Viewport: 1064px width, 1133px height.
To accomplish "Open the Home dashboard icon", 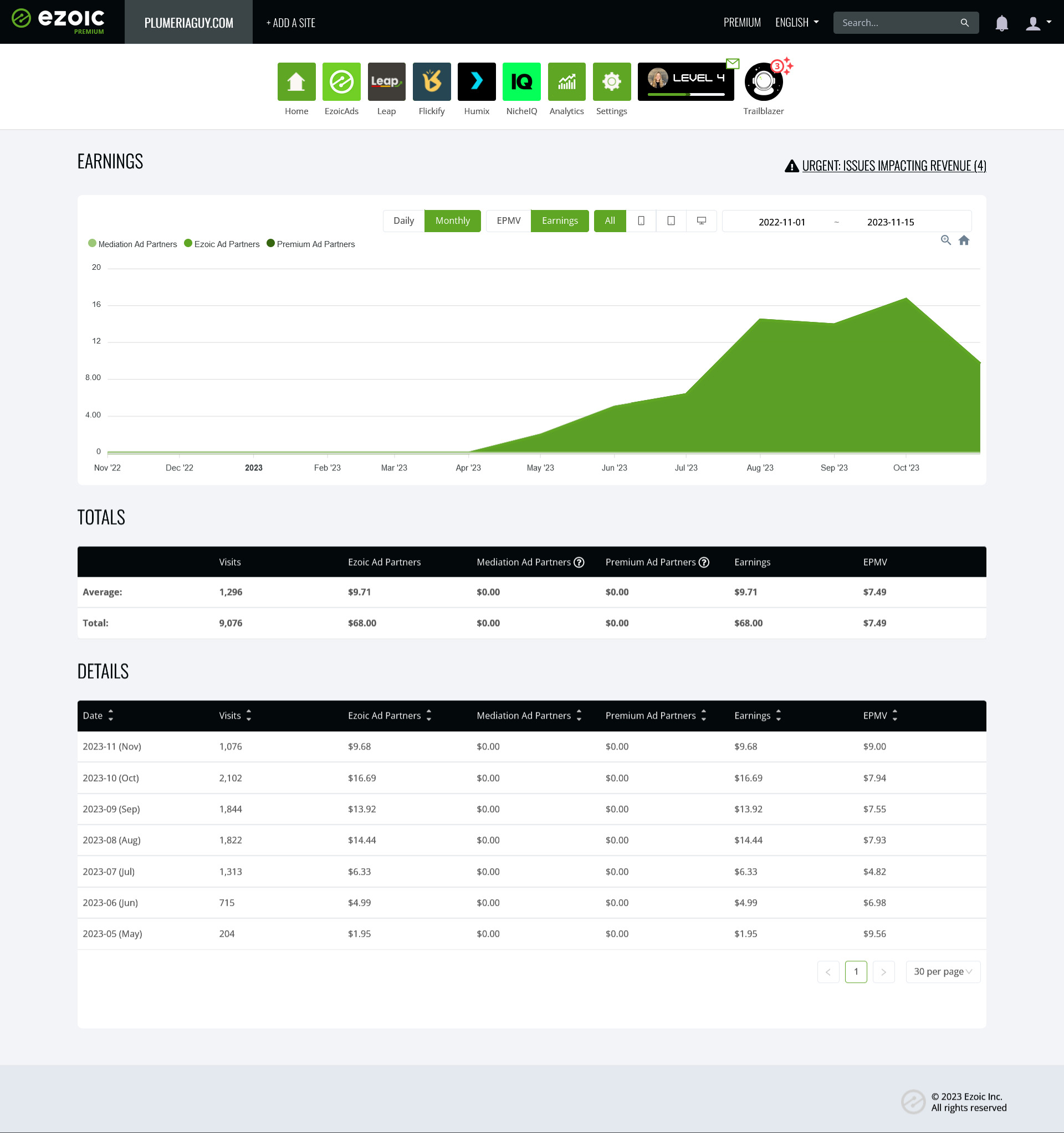I will tap(296, 81).
